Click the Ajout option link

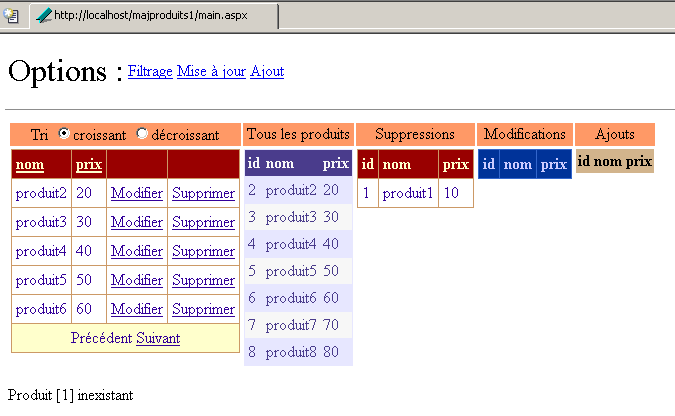[x=267, y=71]
